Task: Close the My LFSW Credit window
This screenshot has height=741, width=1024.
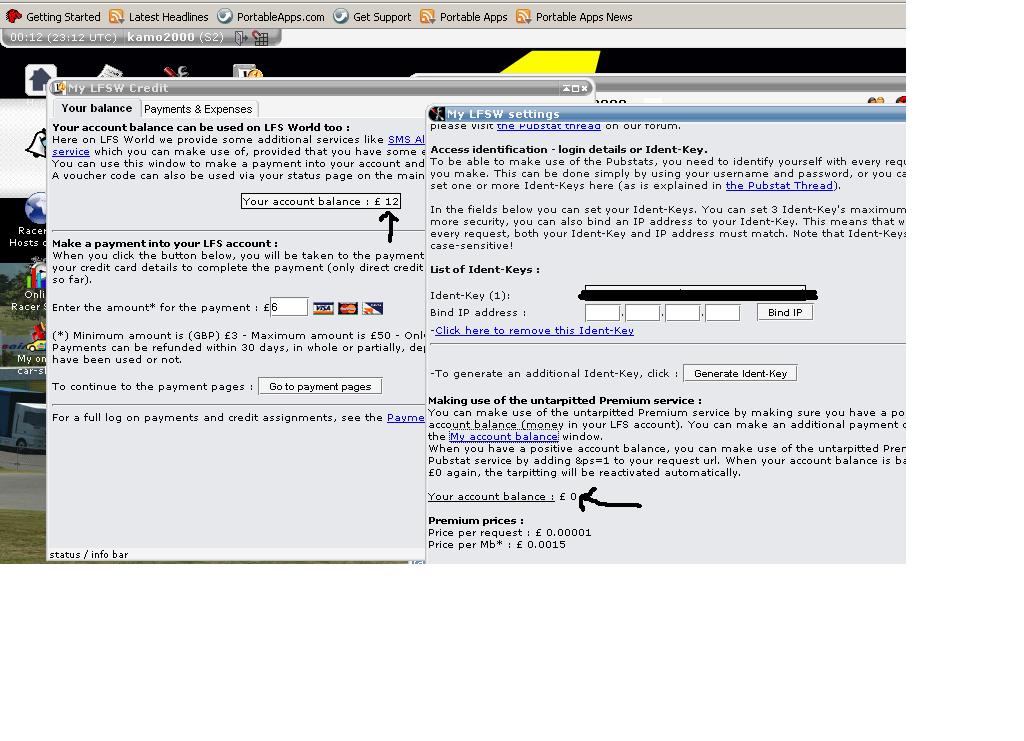Action: (584, 88)
